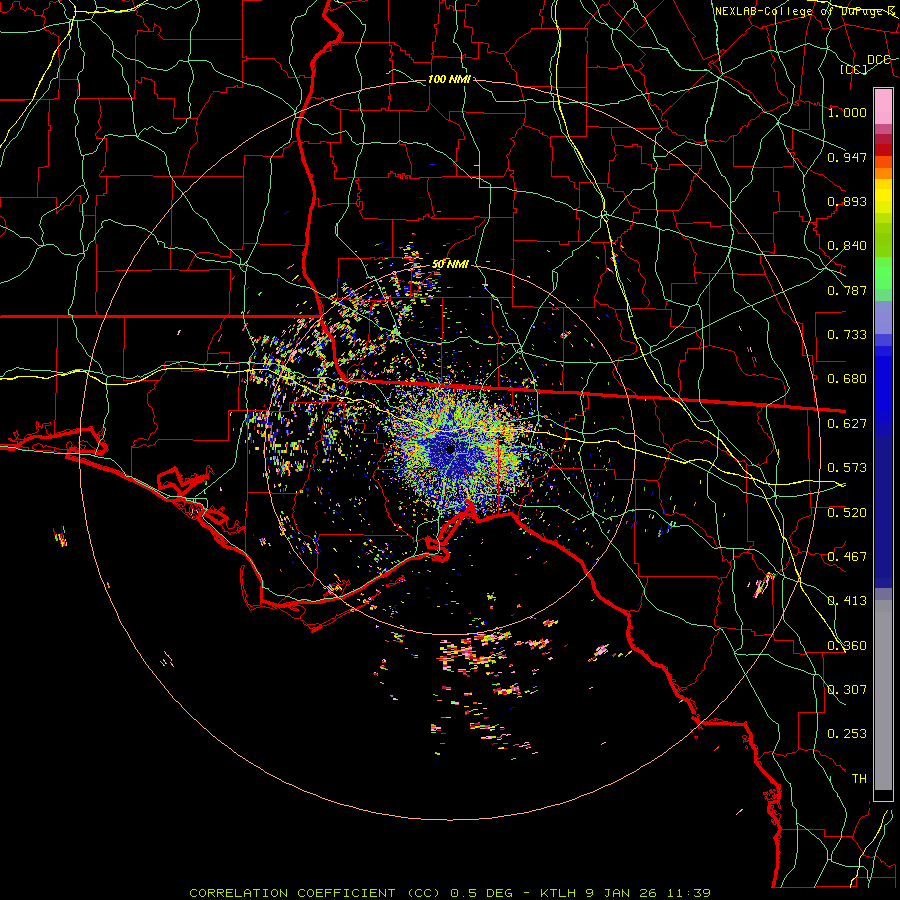
Task: Pick the bright green color bar segment
Action: (883, 274)
